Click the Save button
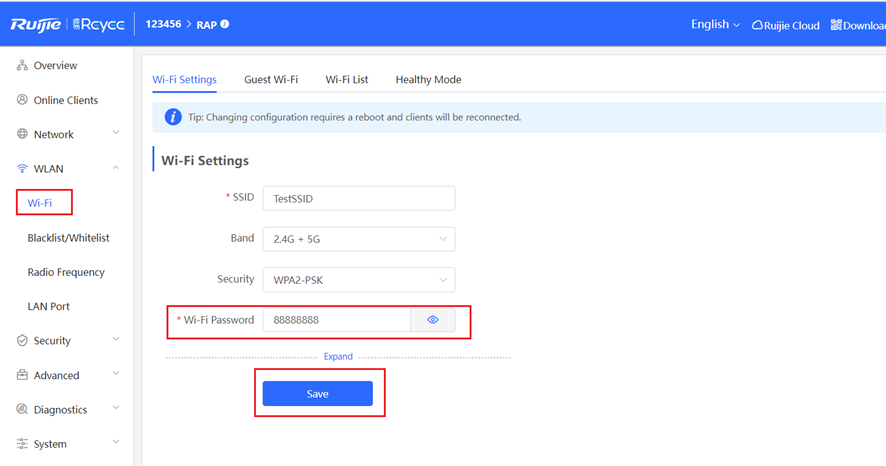 [x=318, y=394]
